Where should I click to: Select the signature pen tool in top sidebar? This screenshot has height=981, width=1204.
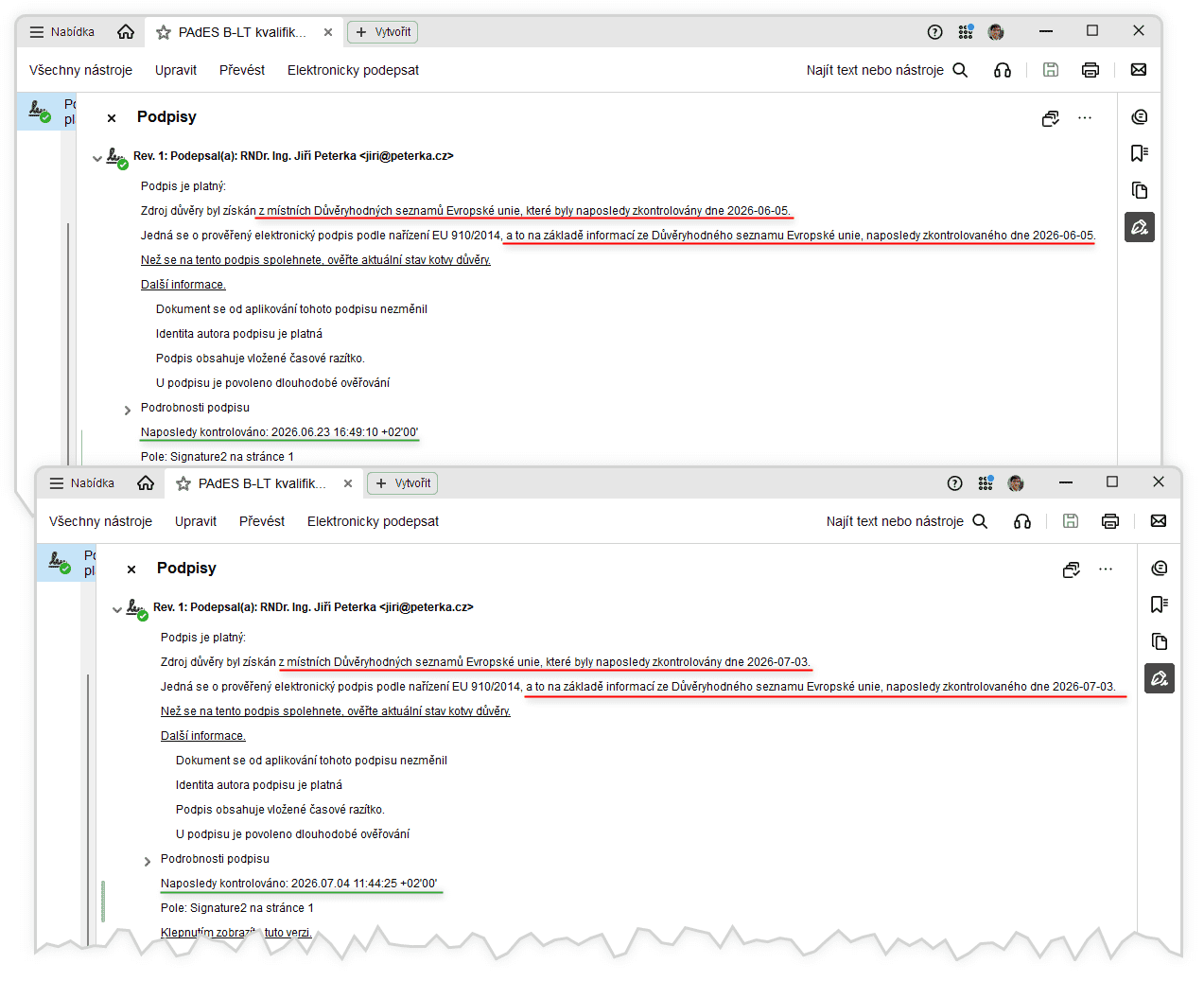pos(1140,227)
